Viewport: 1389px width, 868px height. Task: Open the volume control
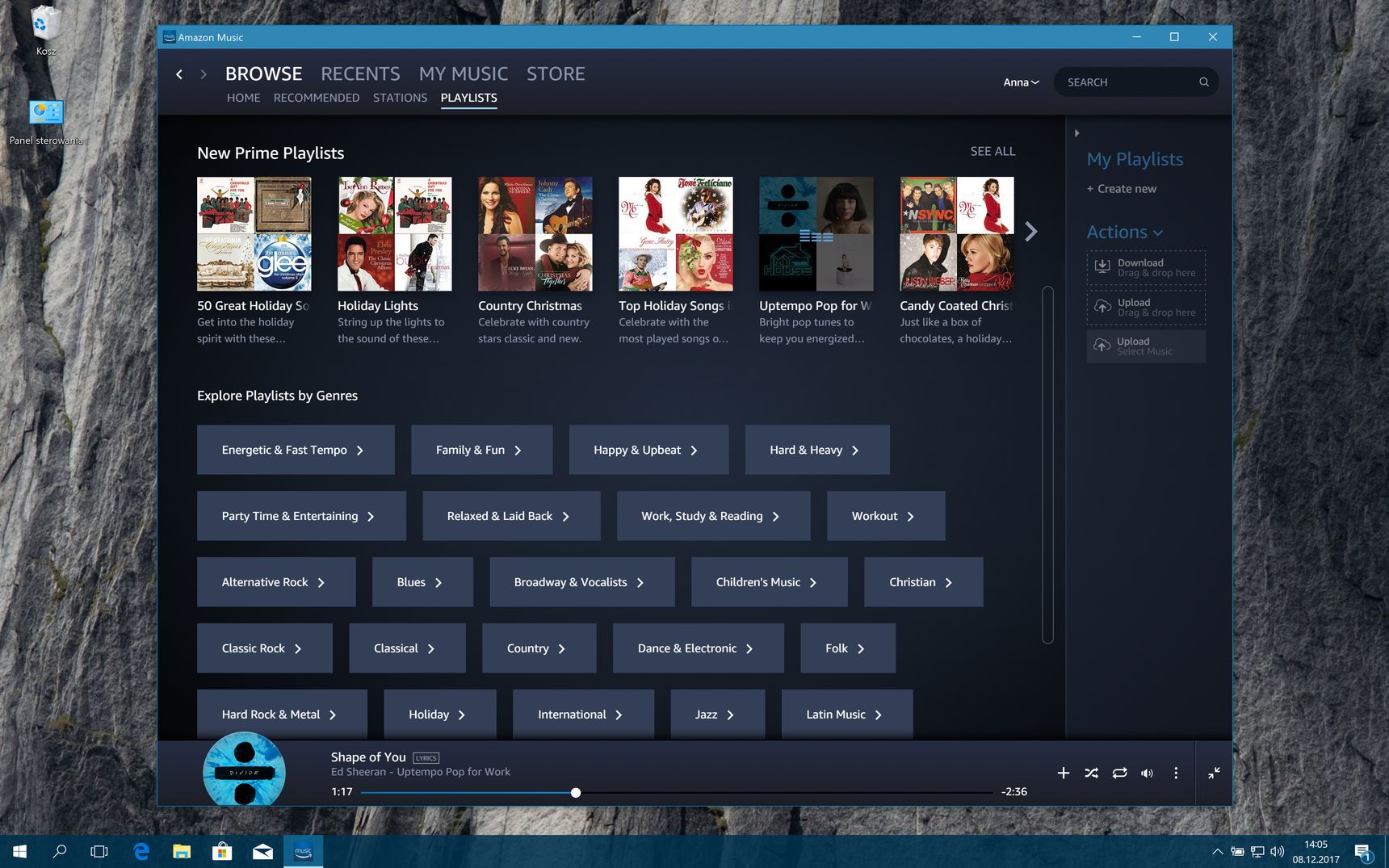coord(1147,773)
